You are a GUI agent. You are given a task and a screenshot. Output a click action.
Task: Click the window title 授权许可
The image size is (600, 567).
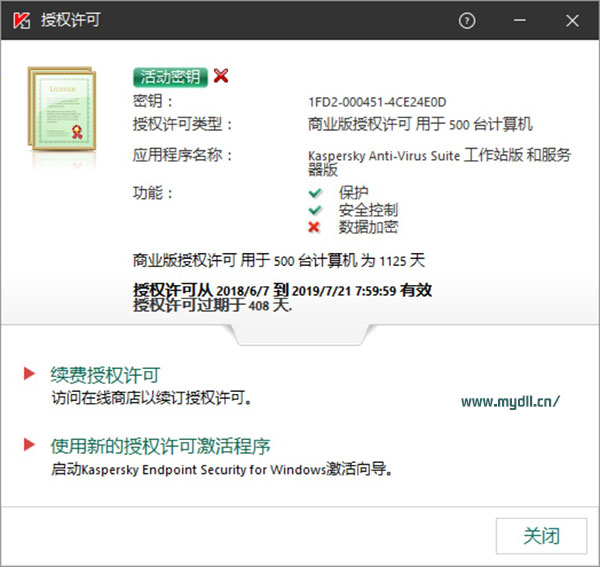[x=71, y=20]
